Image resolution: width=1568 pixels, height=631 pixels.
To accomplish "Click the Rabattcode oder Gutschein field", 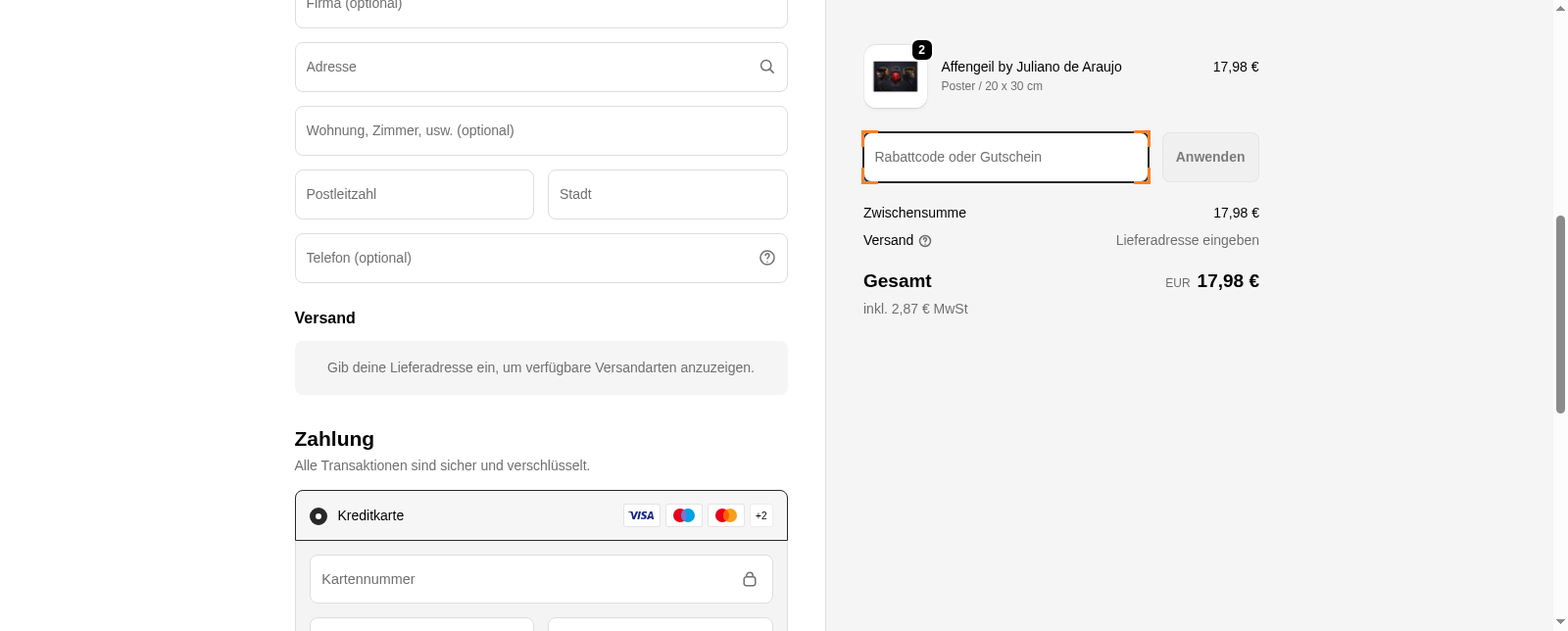I will coord(1005,157).
